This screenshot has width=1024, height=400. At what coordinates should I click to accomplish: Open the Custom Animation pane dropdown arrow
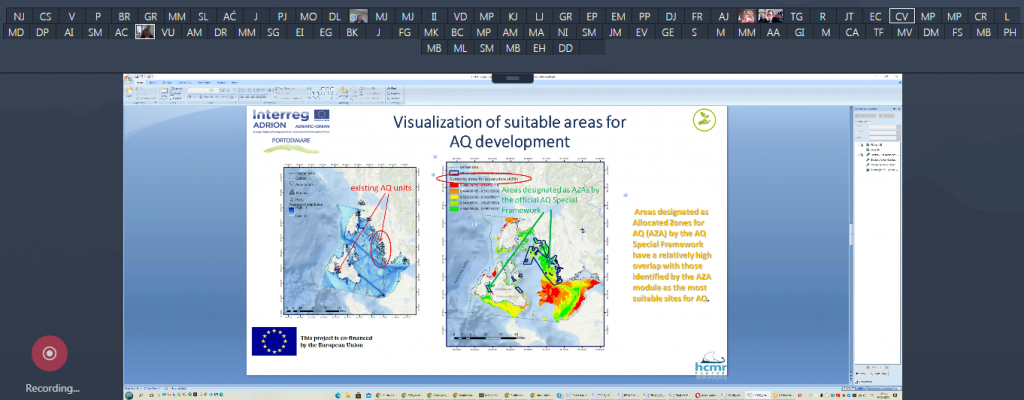[x=893, y=108]
